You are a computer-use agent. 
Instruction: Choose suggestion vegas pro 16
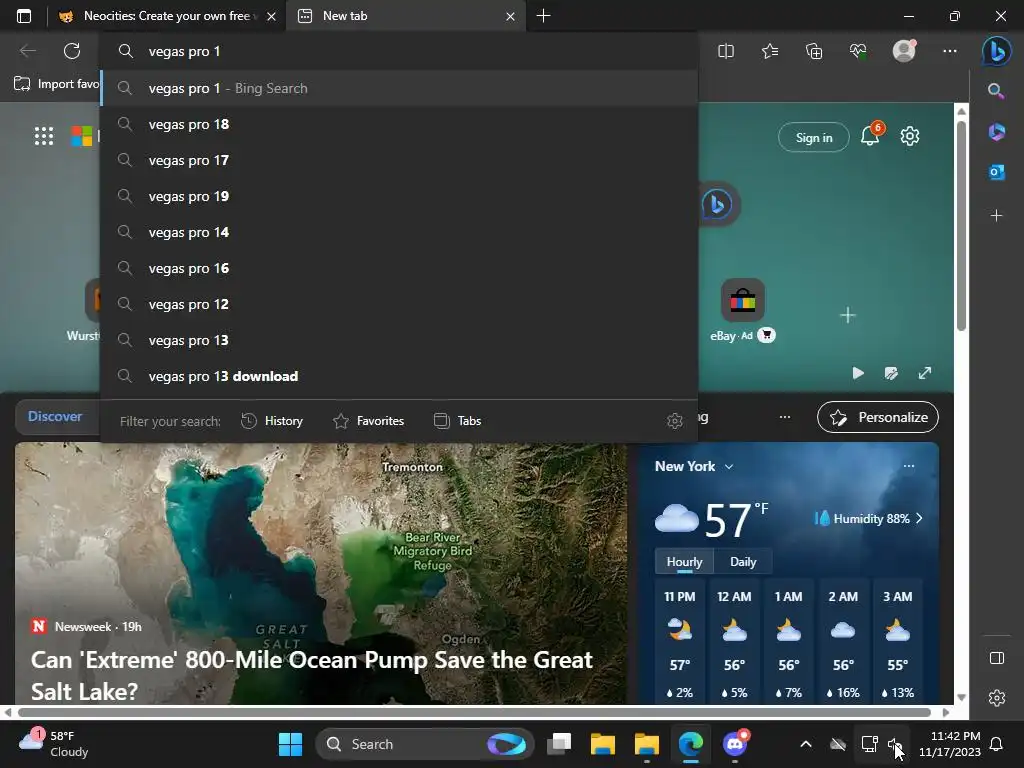399,268
